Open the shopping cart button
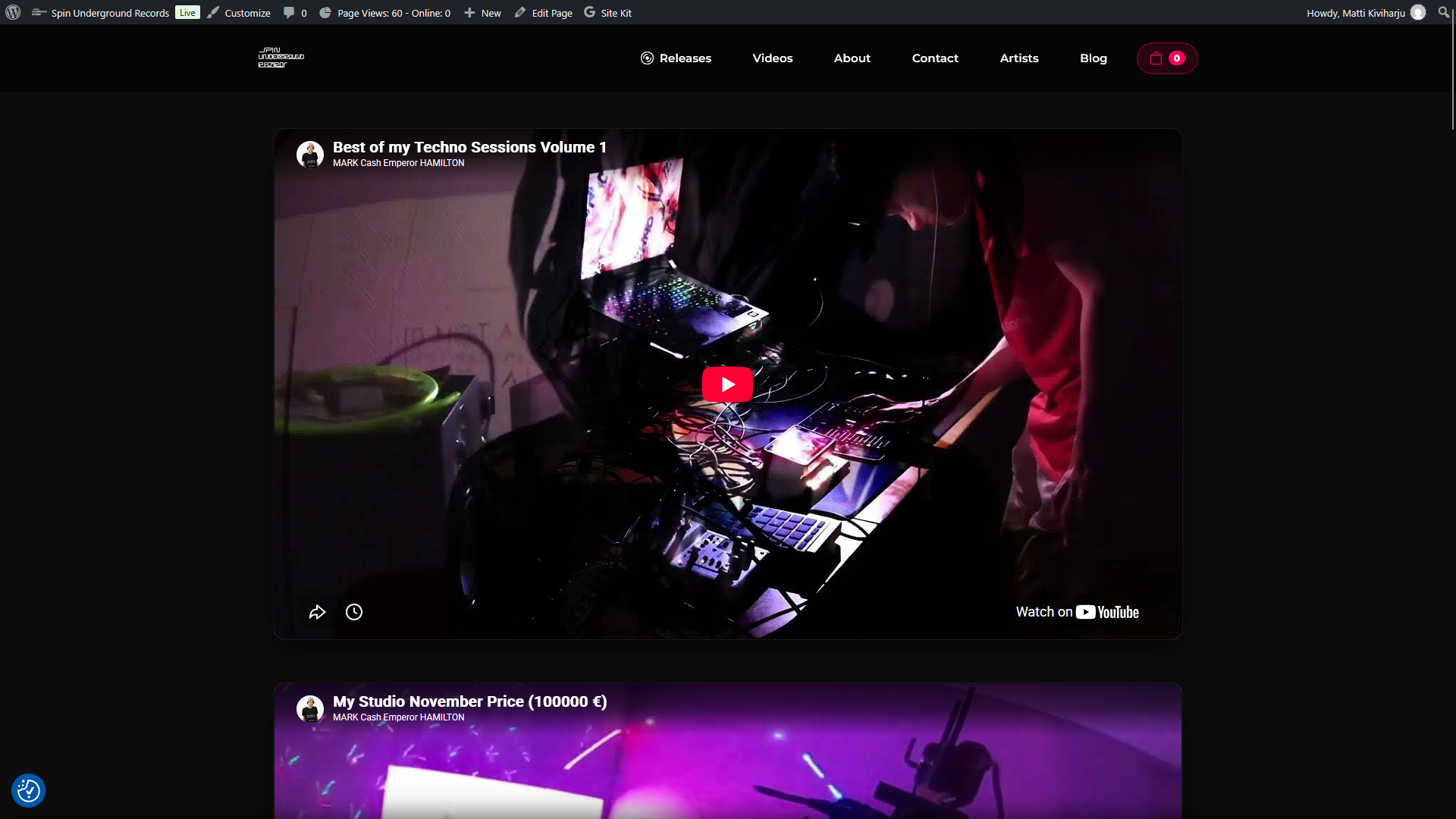This screenshot has width=1456, height=819. [x=1166, y=58]
